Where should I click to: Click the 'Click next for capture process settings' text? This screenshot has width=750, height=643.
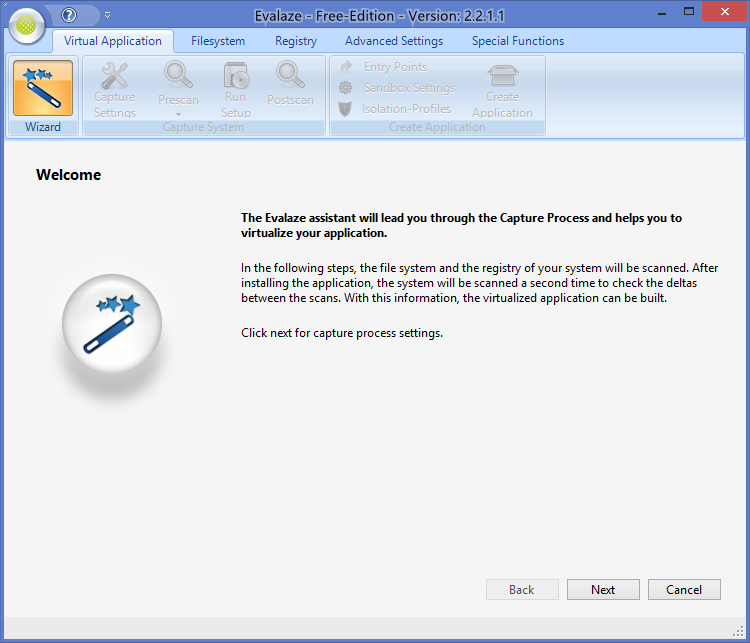(342, 333)
